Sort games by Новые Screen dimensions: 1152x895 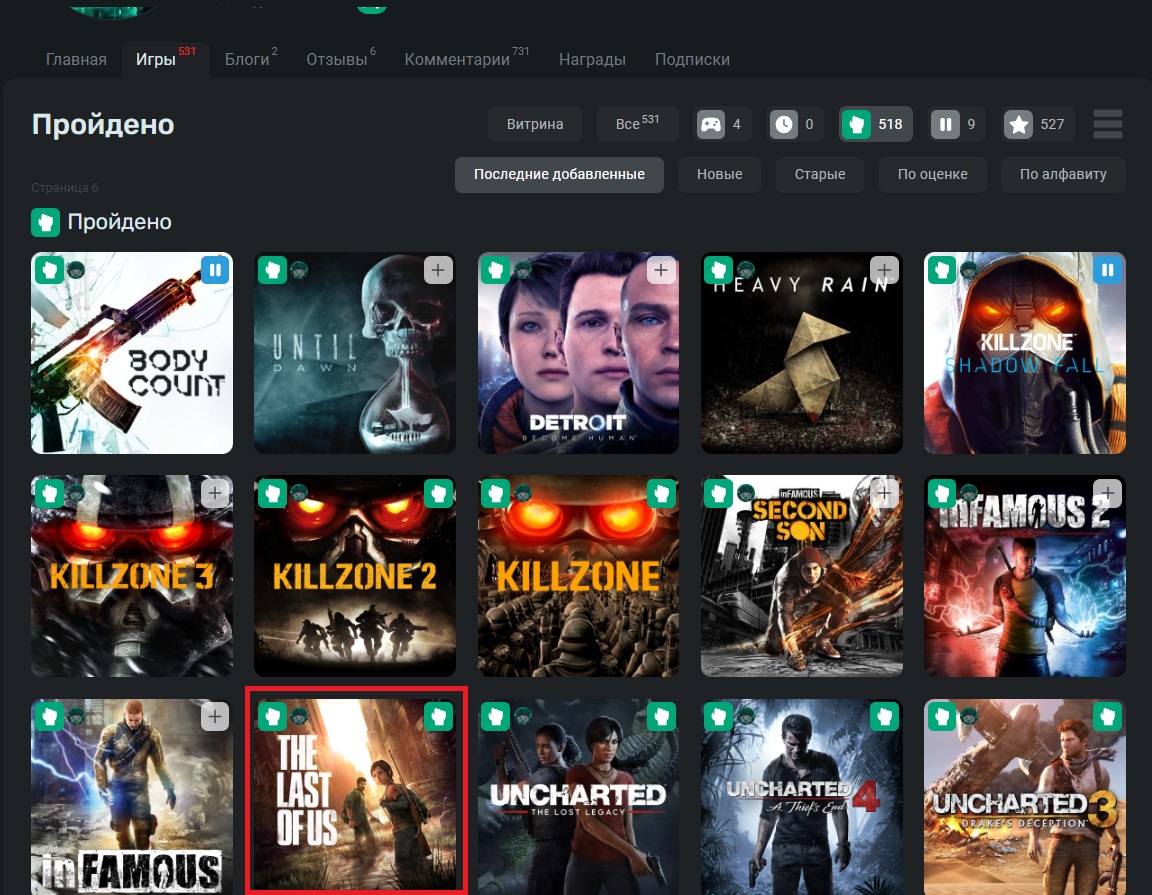pos(719,175)
